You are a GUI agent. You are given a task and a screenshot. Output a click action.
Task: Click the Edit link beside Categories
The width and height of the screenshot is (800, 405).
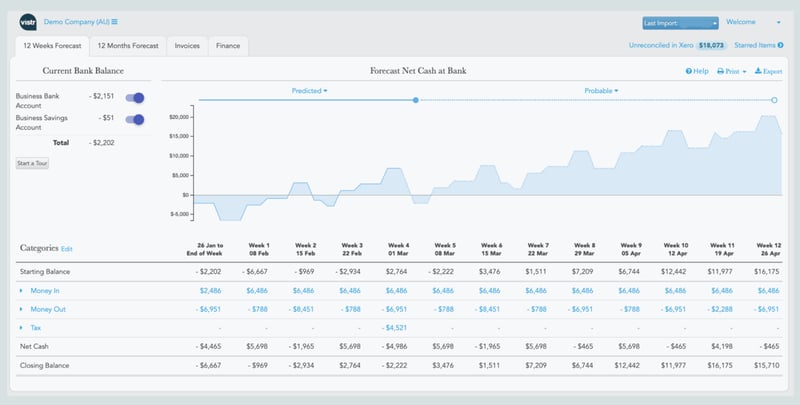point(67,248)
